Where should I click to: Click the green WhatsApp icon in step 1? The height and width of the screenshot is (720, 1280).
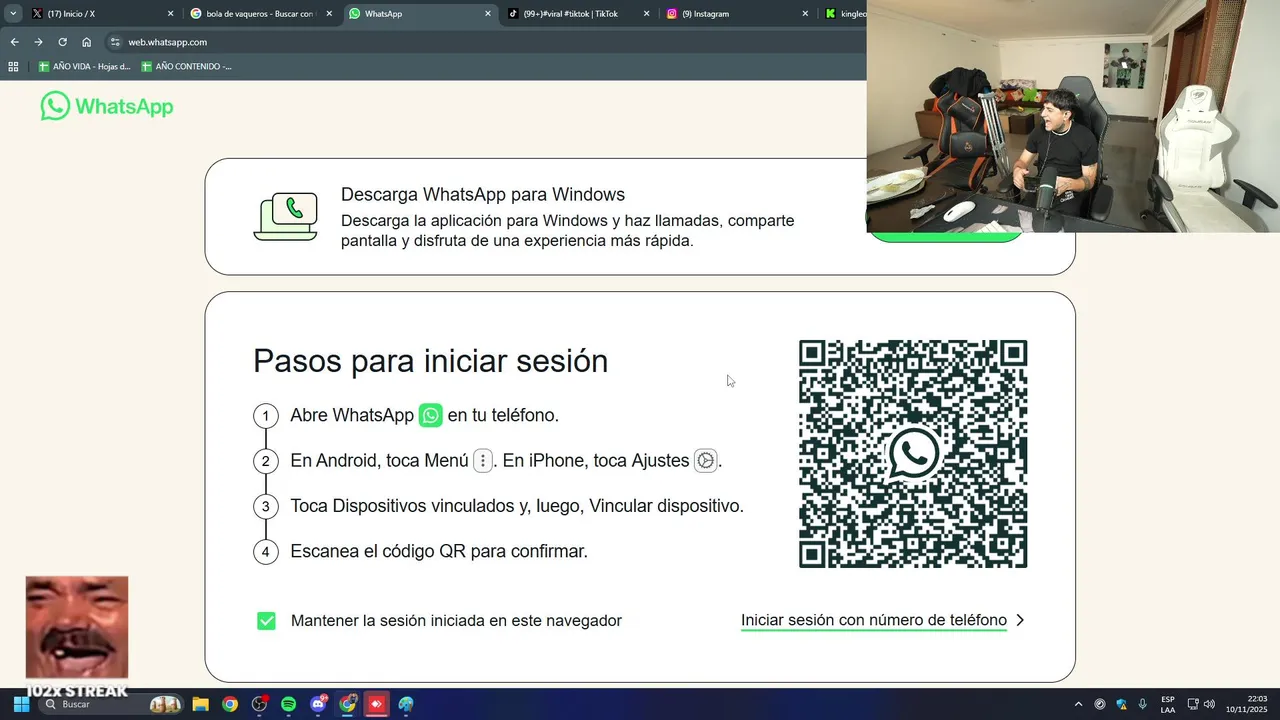point(431,415)
